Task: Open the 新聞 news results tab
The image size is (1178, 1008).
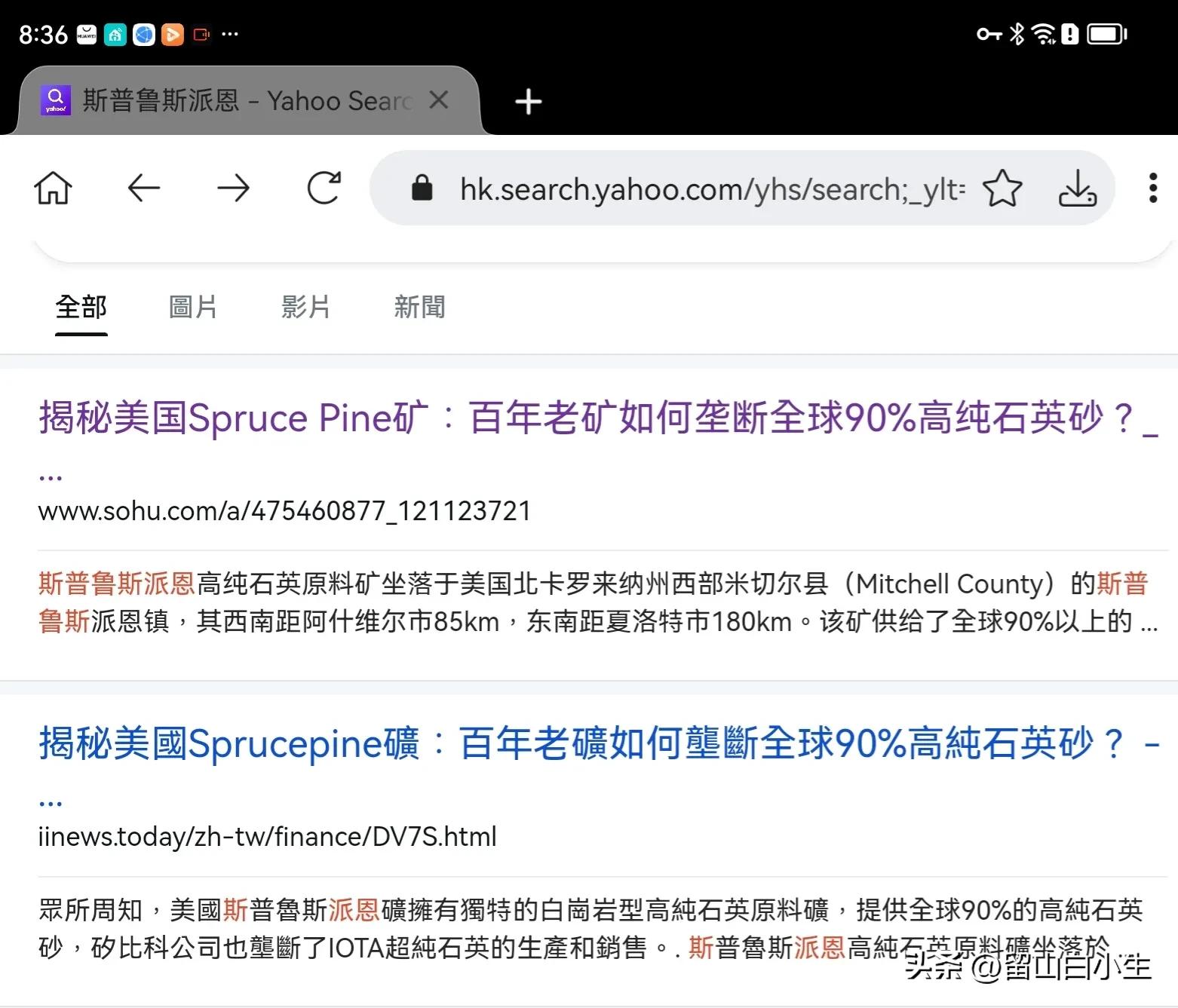Action: point(419,307)
